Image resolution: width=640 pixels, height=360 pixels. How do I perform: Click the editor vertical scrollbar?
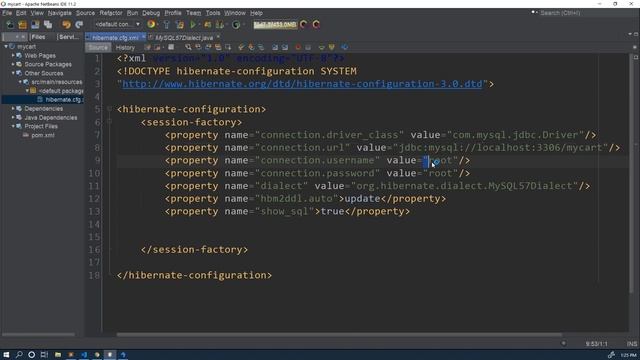pyautogui.click(x=631, y=173)
